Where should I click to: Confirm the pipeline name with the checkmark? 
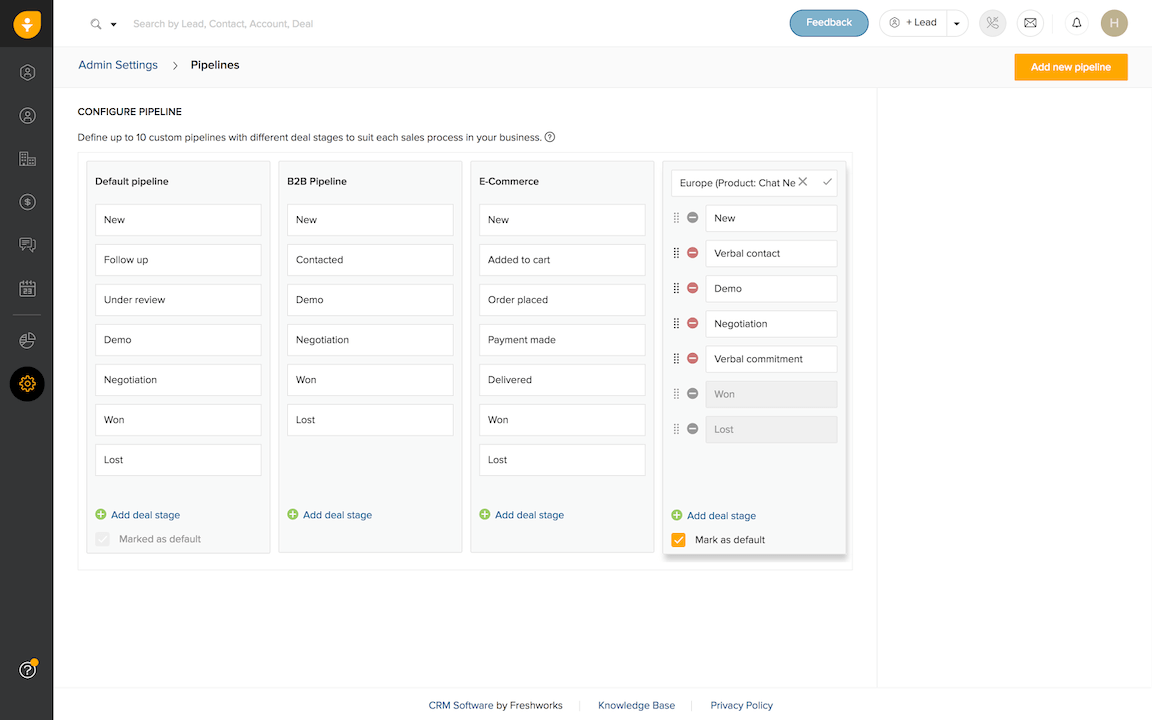(827, 183)
